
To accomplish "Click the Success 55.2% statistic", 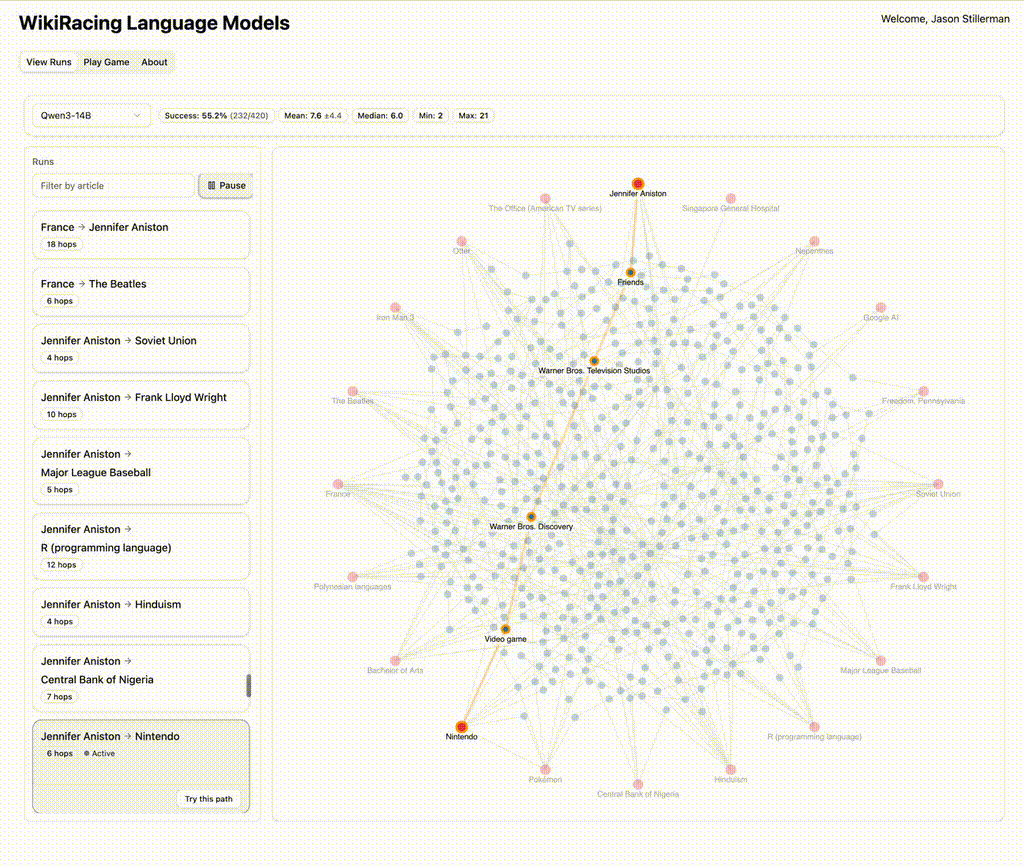I will pyautogui.click(x=216, y=116).
